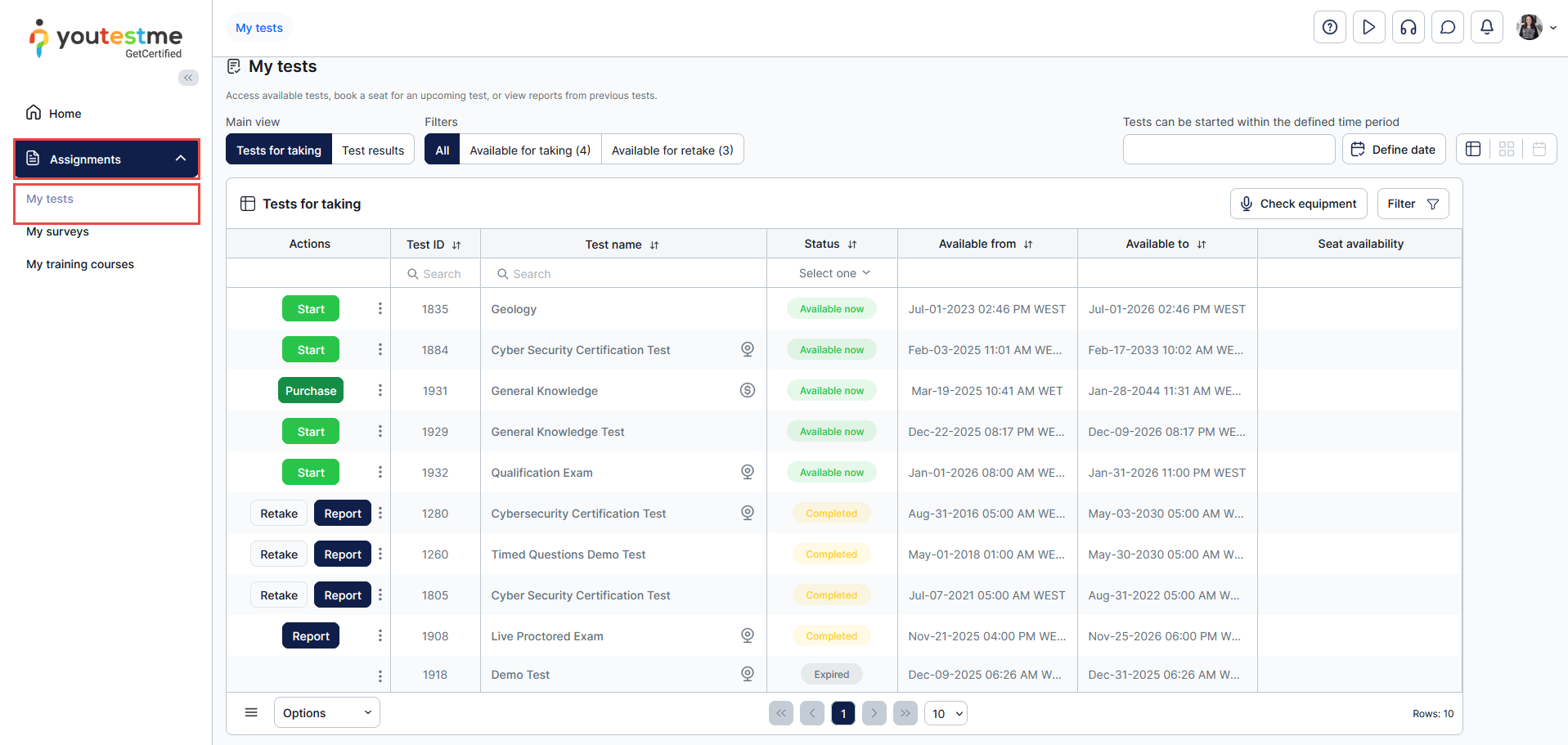Open the Options dropdown

coord(326,713)
